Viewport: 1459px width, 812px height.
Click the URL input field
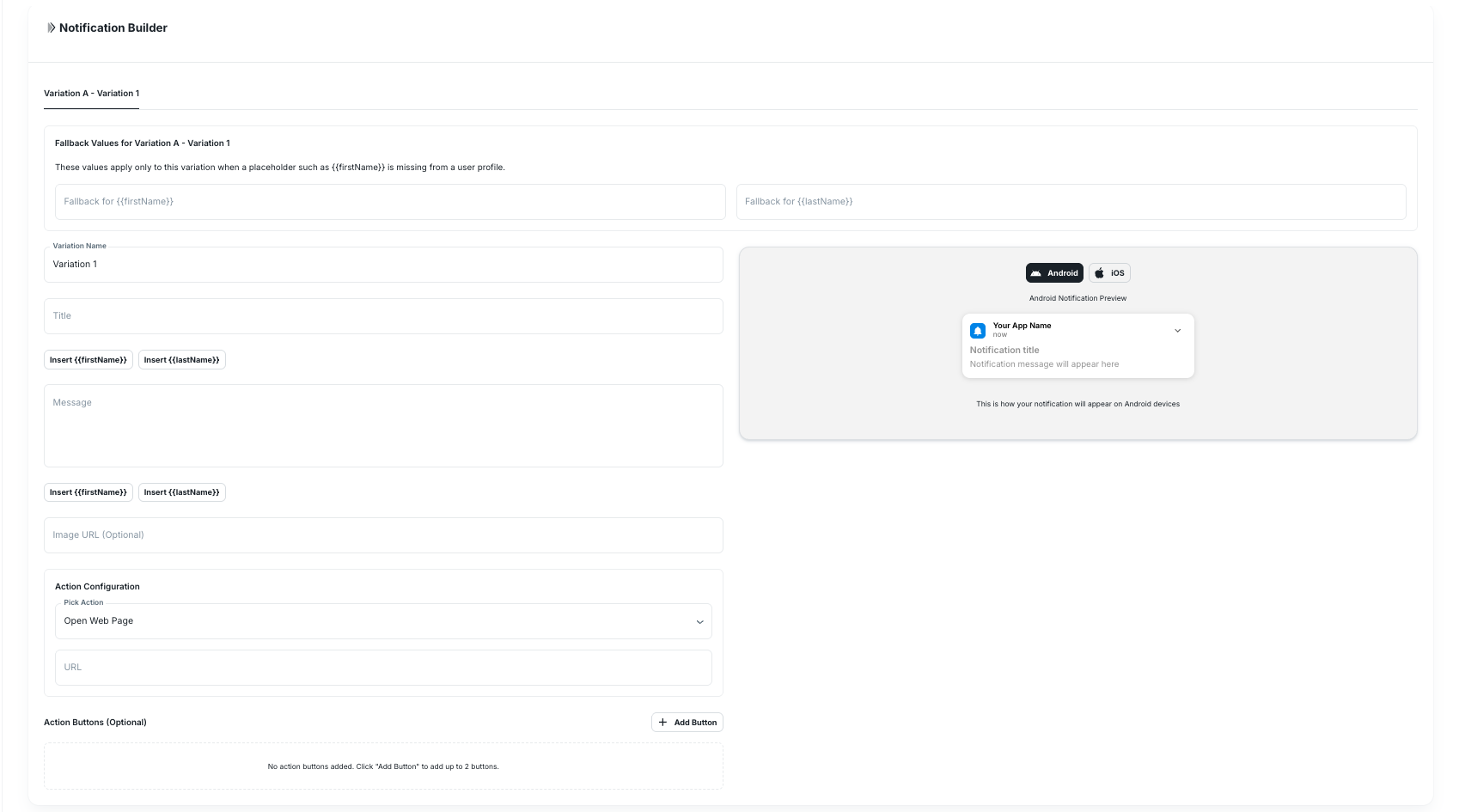(x=383, y=668)
